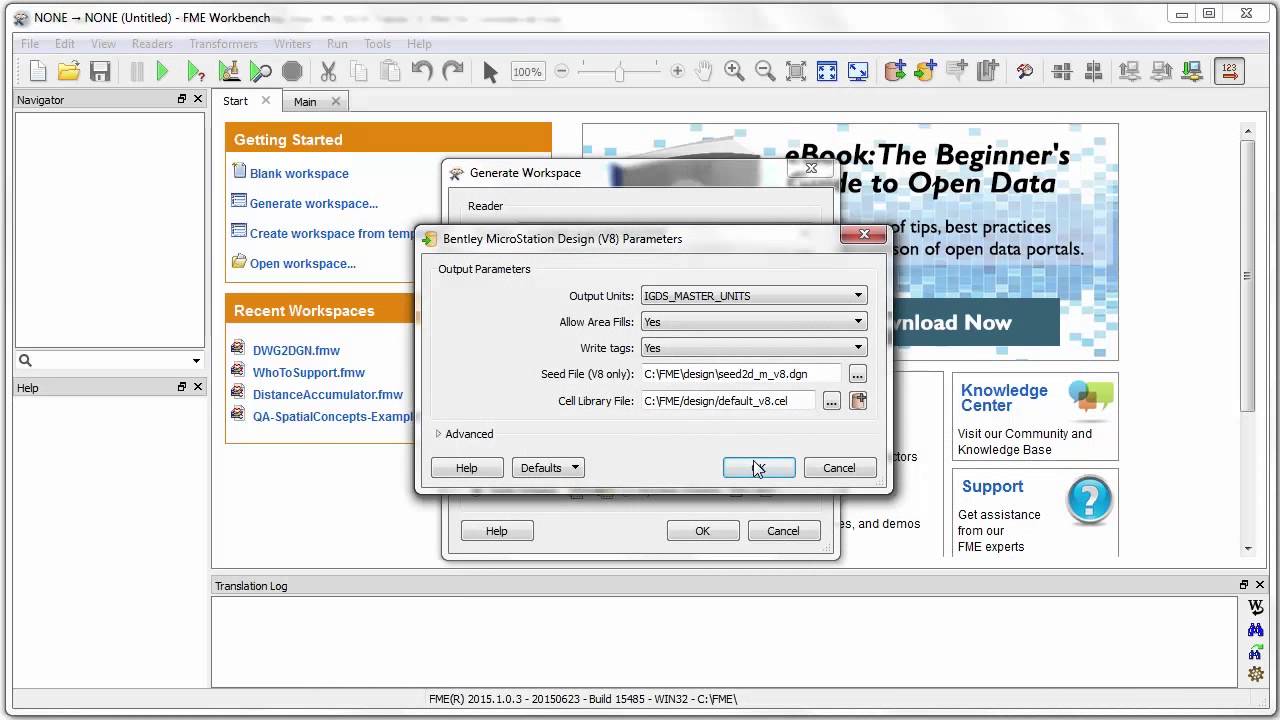Image resolution: width=1280 pixels, height=720 pixels.
Task: Click the add cell library plus icon
Action: tap(858, 401)
